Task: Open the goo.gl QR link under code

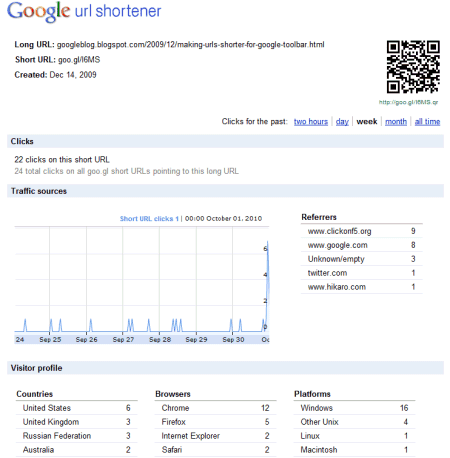Action: coord(408,102)
